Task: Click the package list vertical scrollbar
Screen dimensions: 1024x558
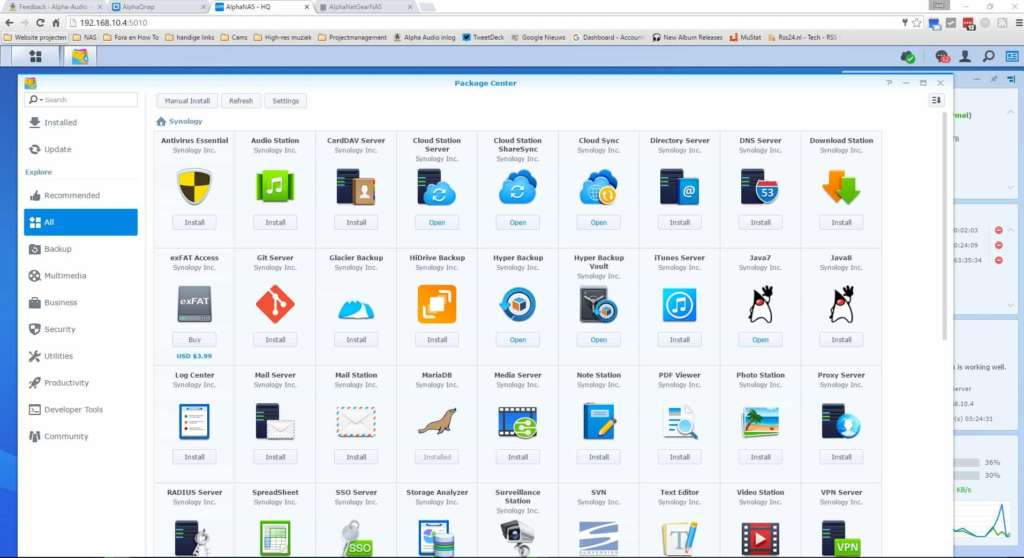Action: point(944,226)
